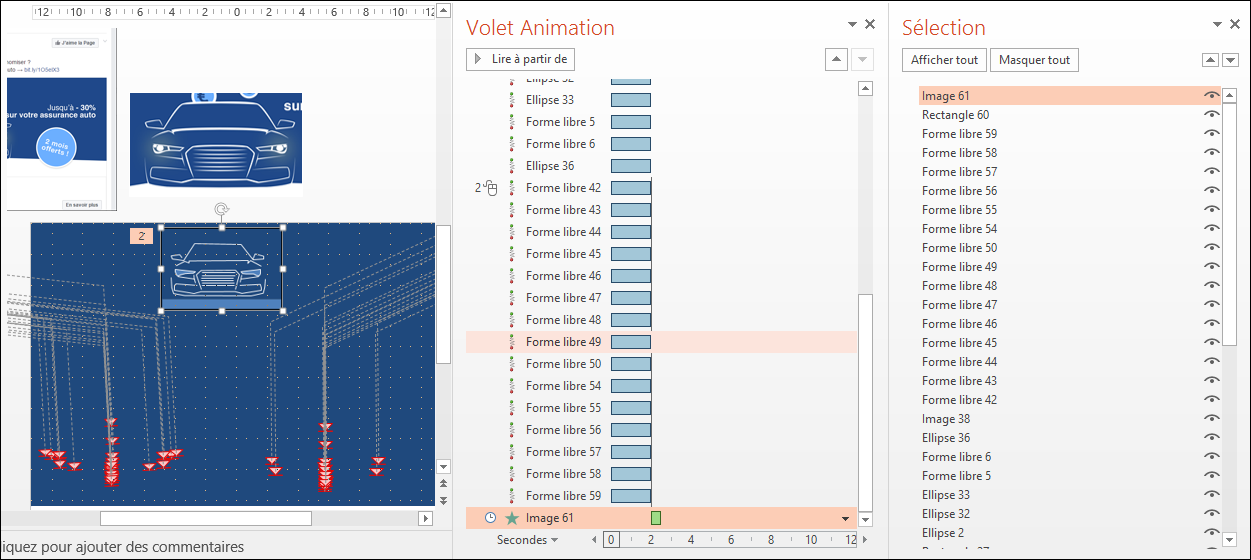Select Forme libre 55 in the Sélection list

(x=959, y=210)
